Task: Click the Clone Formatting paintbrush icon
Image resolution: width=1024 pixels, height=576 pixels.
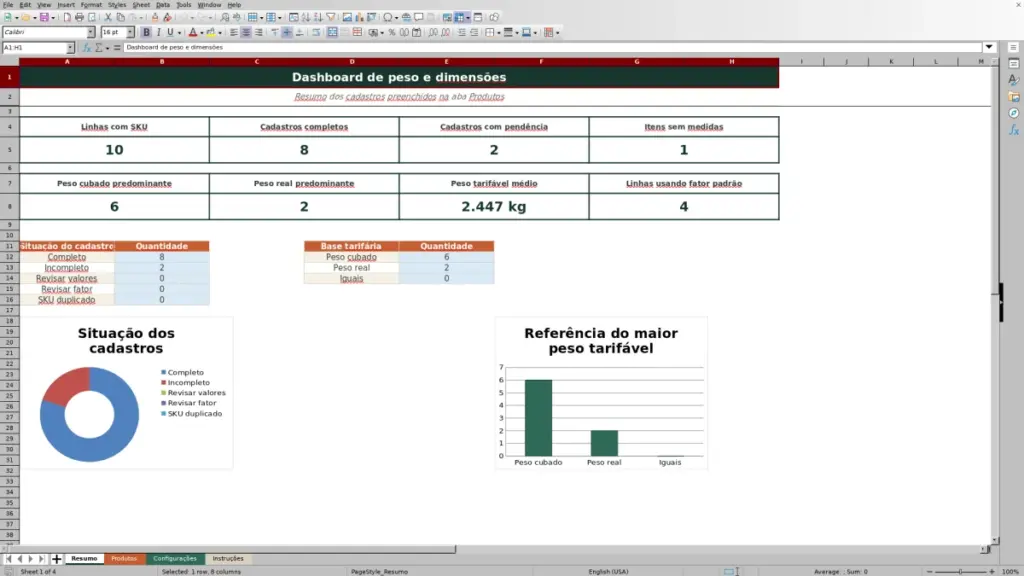Action: pos(155,18)
